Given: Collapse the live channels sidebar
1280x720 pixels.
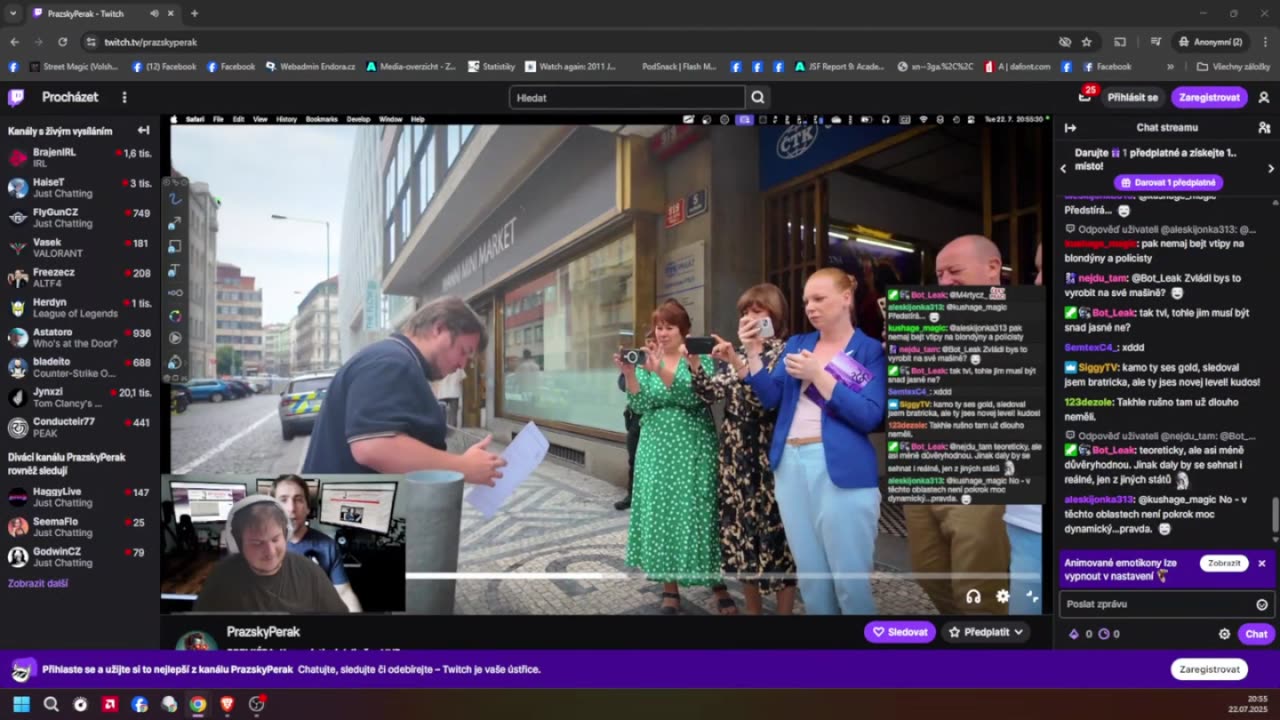Looking at the screenshot, I should click(x=143, y=130).
